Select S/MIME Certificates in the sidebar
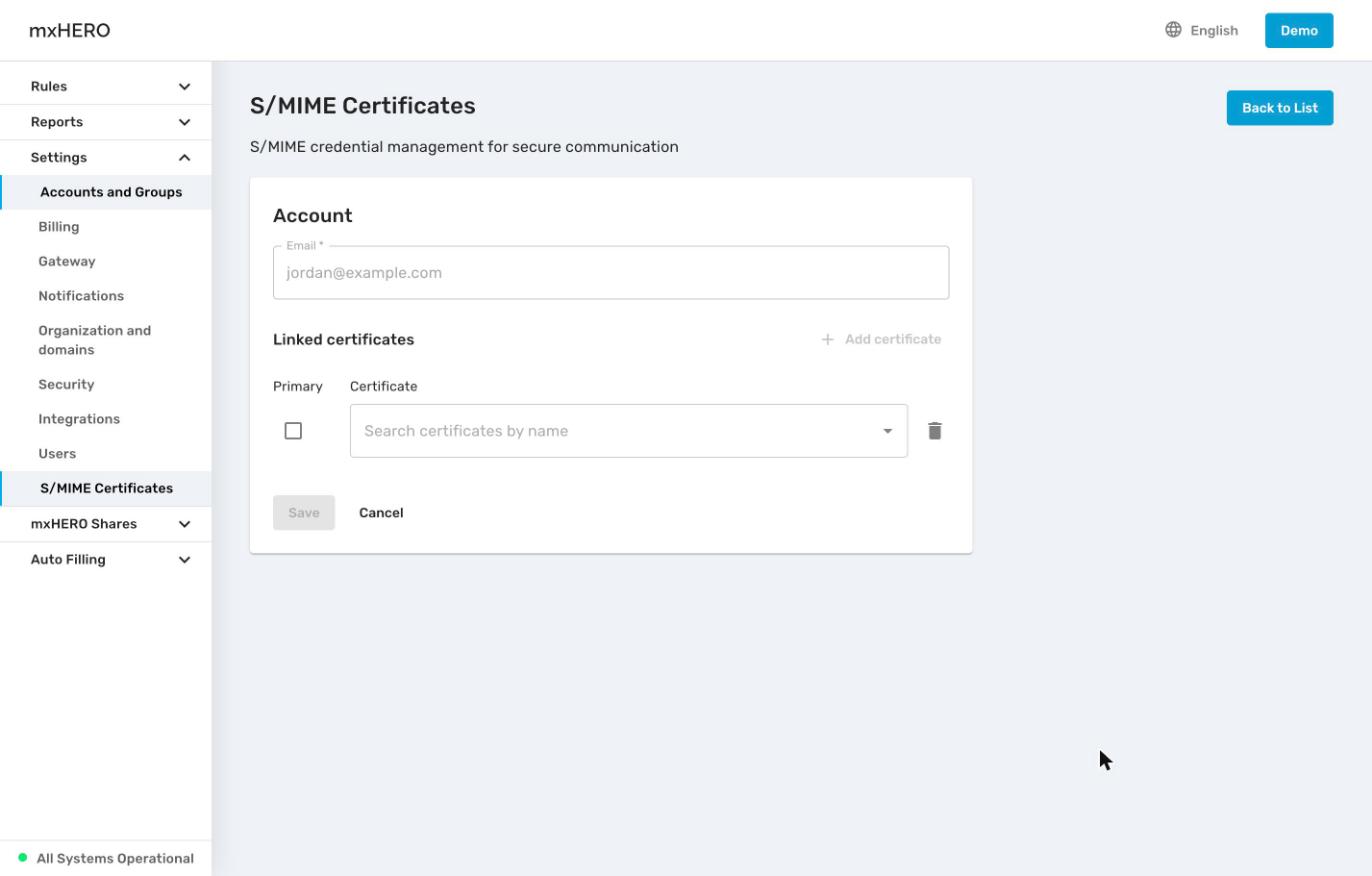This screenshot has height=876, width=1372. pos(106,488)
